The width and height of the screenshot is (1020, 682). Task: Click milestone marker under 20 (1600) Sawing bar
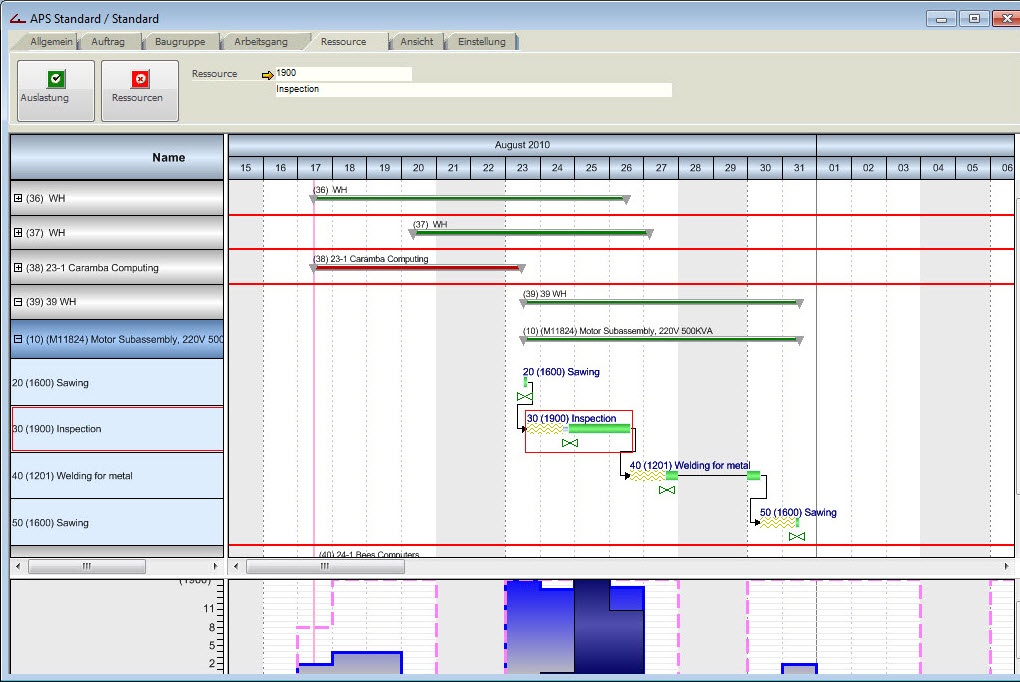click(x=524, y=396)
